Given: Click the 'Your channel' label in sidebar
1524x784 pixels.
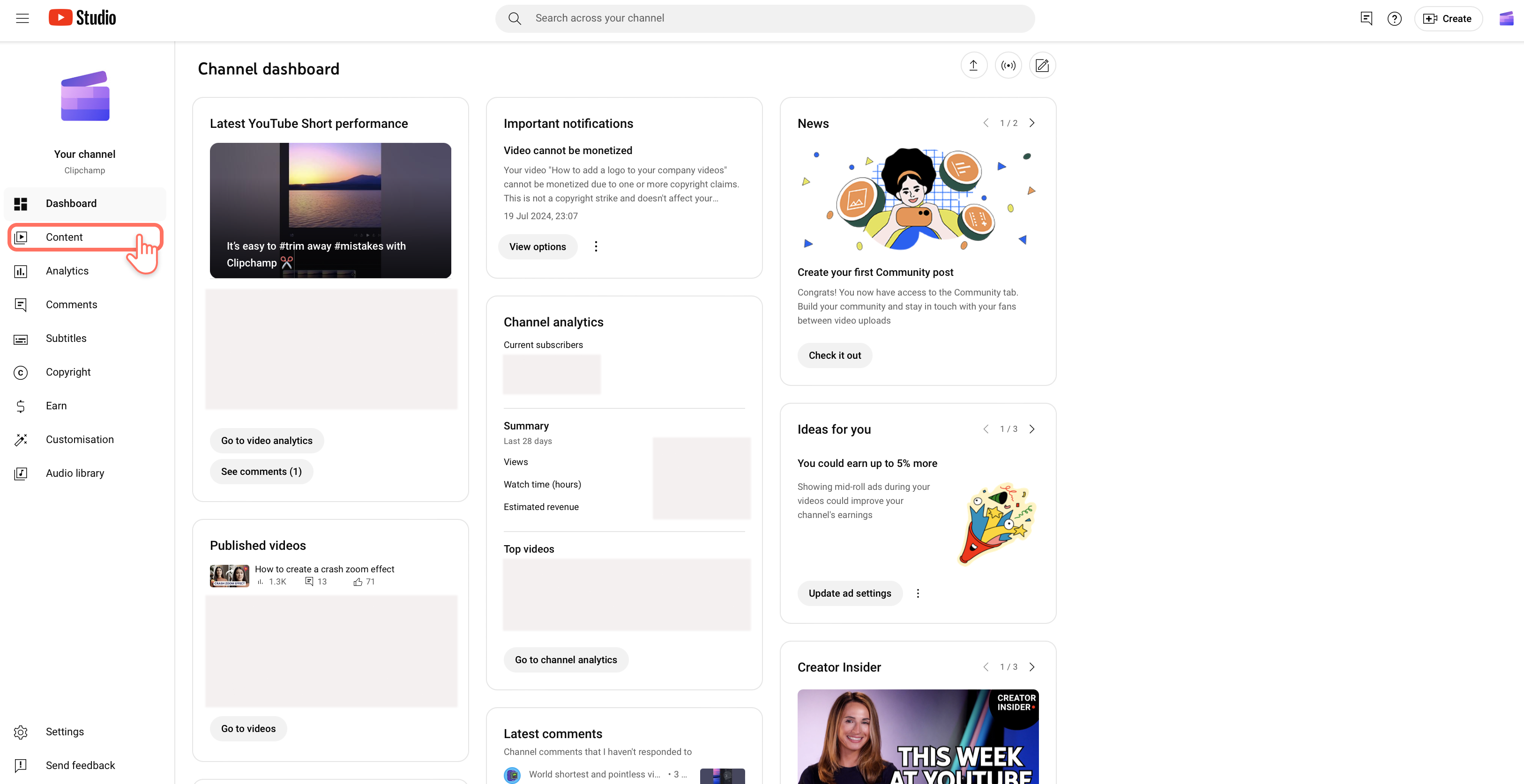Looking at the screenshot, I should 85,154.
